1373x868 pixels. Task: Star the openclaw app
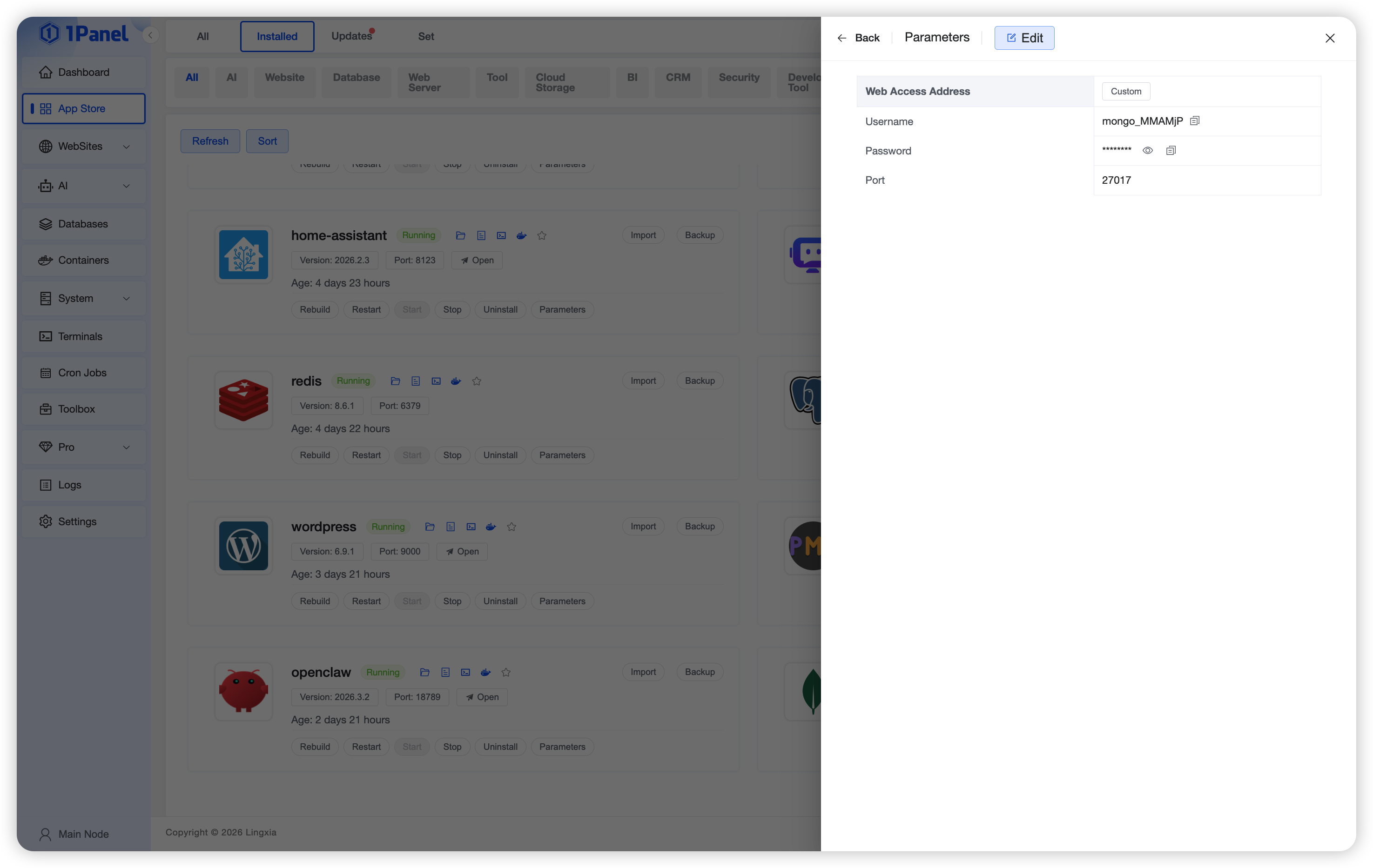tap(506, 673)
